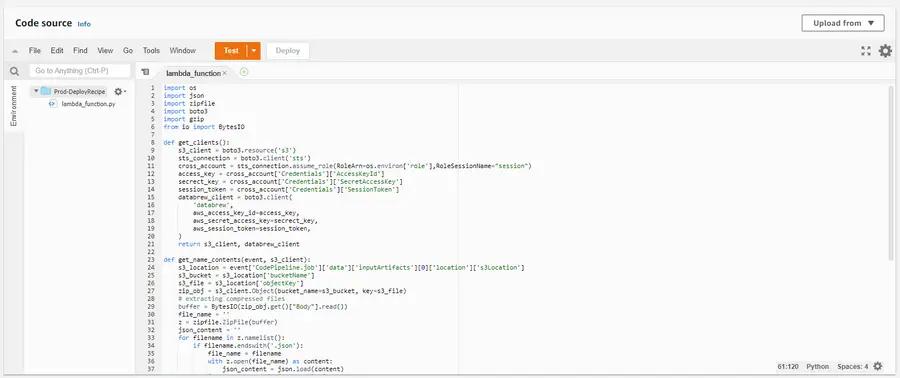Collapse the menu bar with up arrow
Image resolution: width=900 pixels, height=378 pixels.
pos(15,51)
